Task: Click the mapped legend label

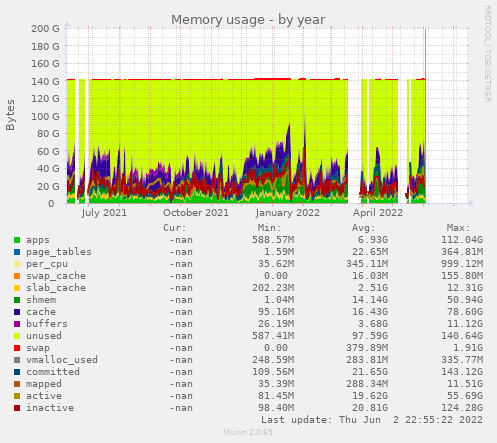Action: tap(44, 384)
